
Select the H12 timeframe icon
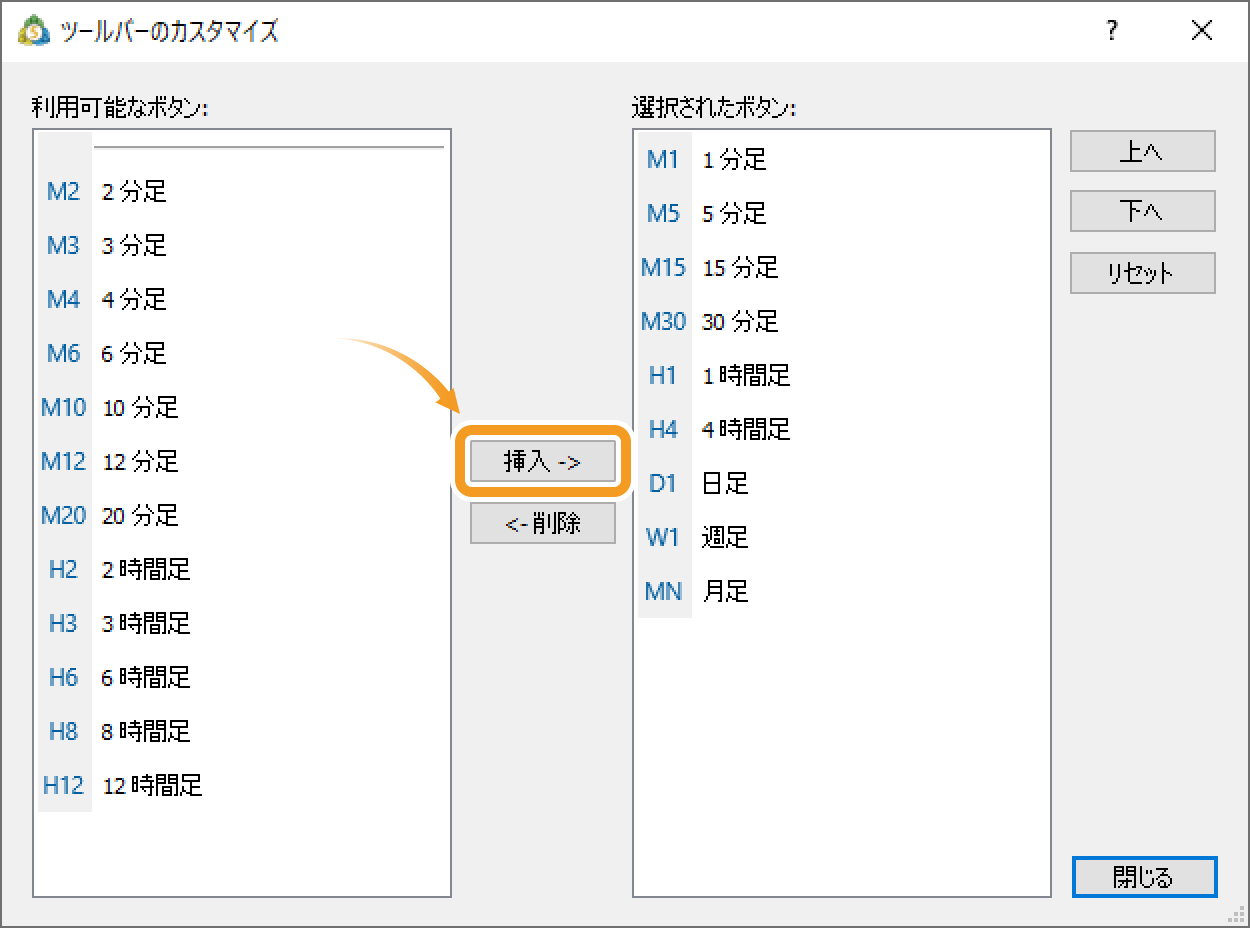click(63, 786)
